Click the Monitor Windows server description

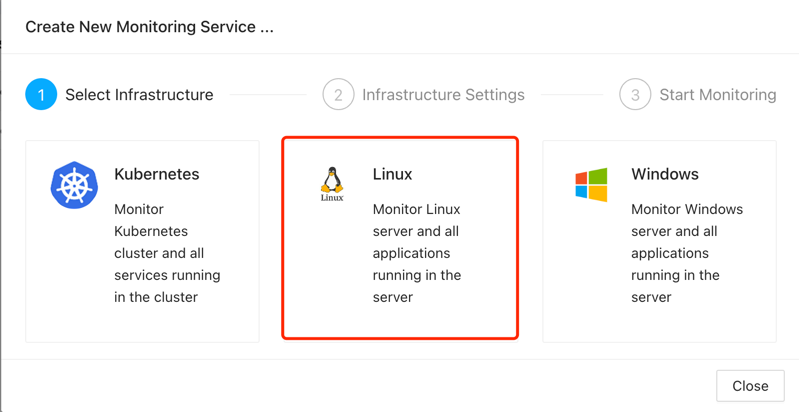pos(687,253)
